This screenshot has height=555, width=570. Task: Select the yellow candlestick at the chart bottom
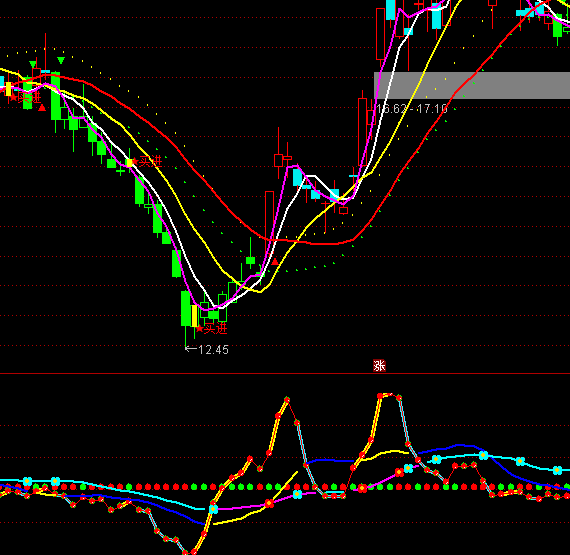pyautogui.click(x=194, y=316)
